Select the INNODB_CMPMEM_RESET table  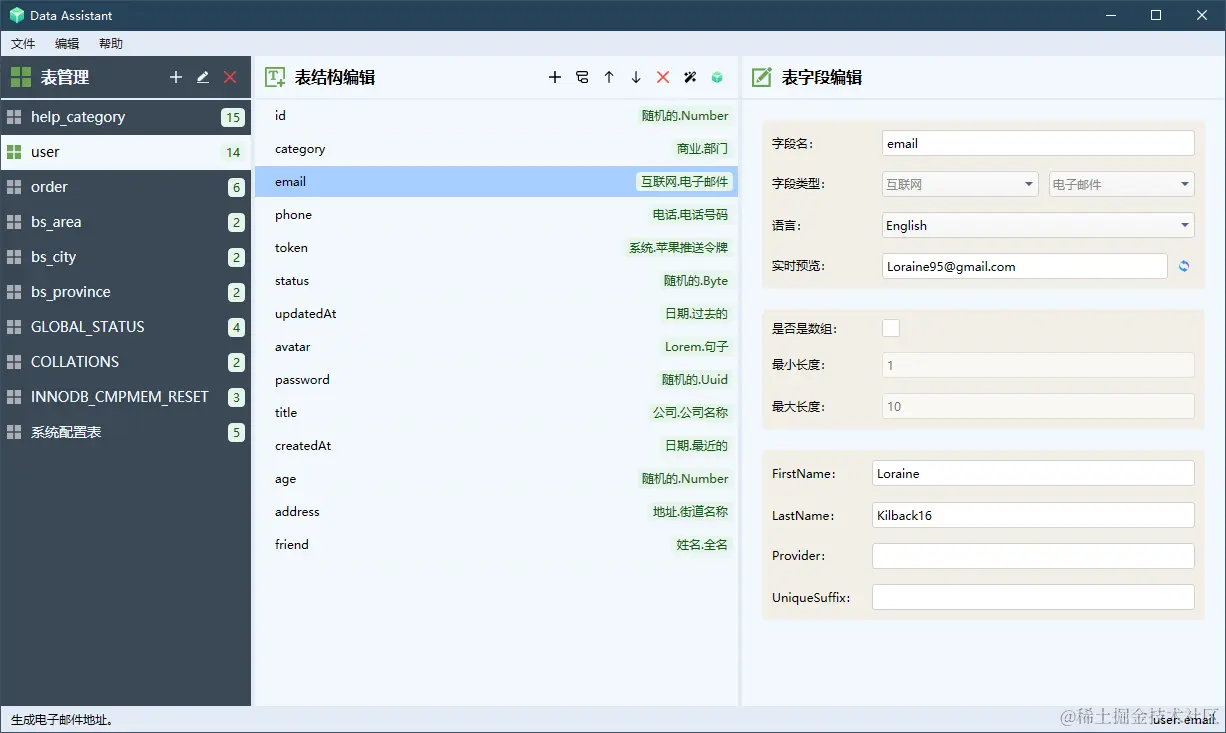[x=125, y=397]
